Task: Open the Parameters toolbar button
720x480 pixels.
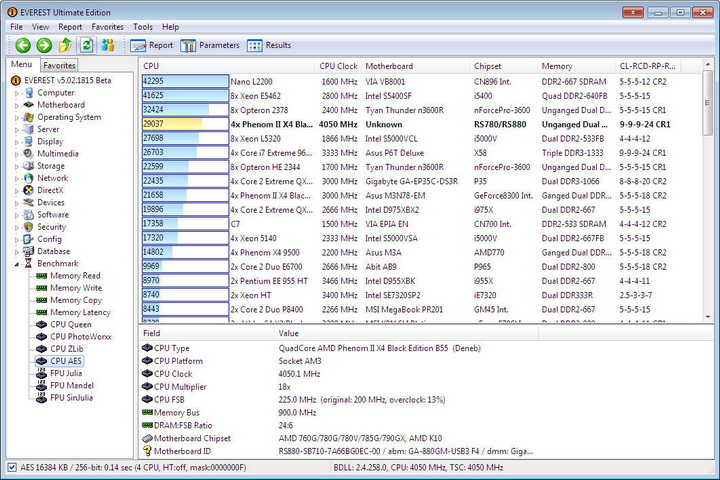Action: click(210, 45)
